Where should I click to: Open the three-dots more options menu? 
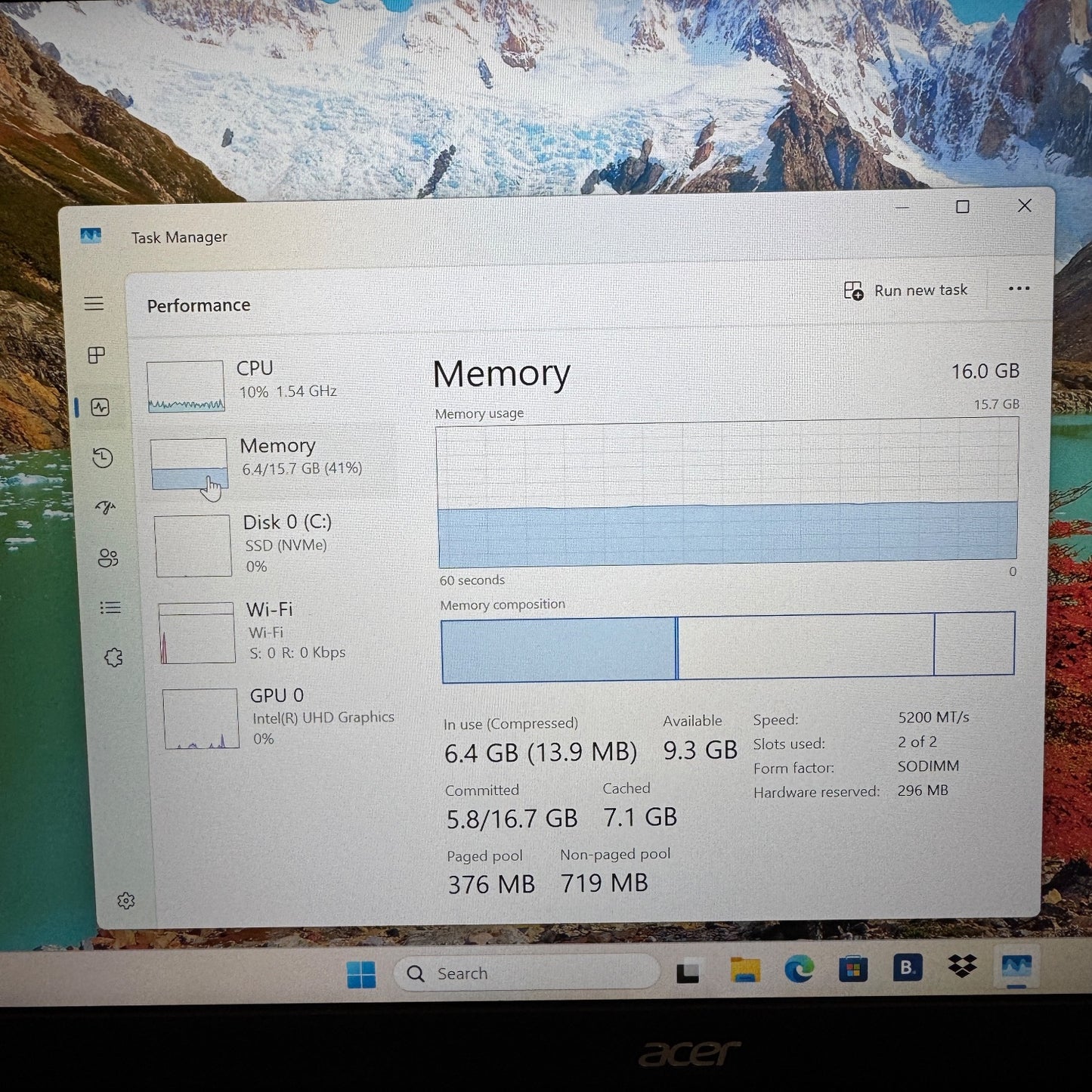click(x=1019, y=289)
